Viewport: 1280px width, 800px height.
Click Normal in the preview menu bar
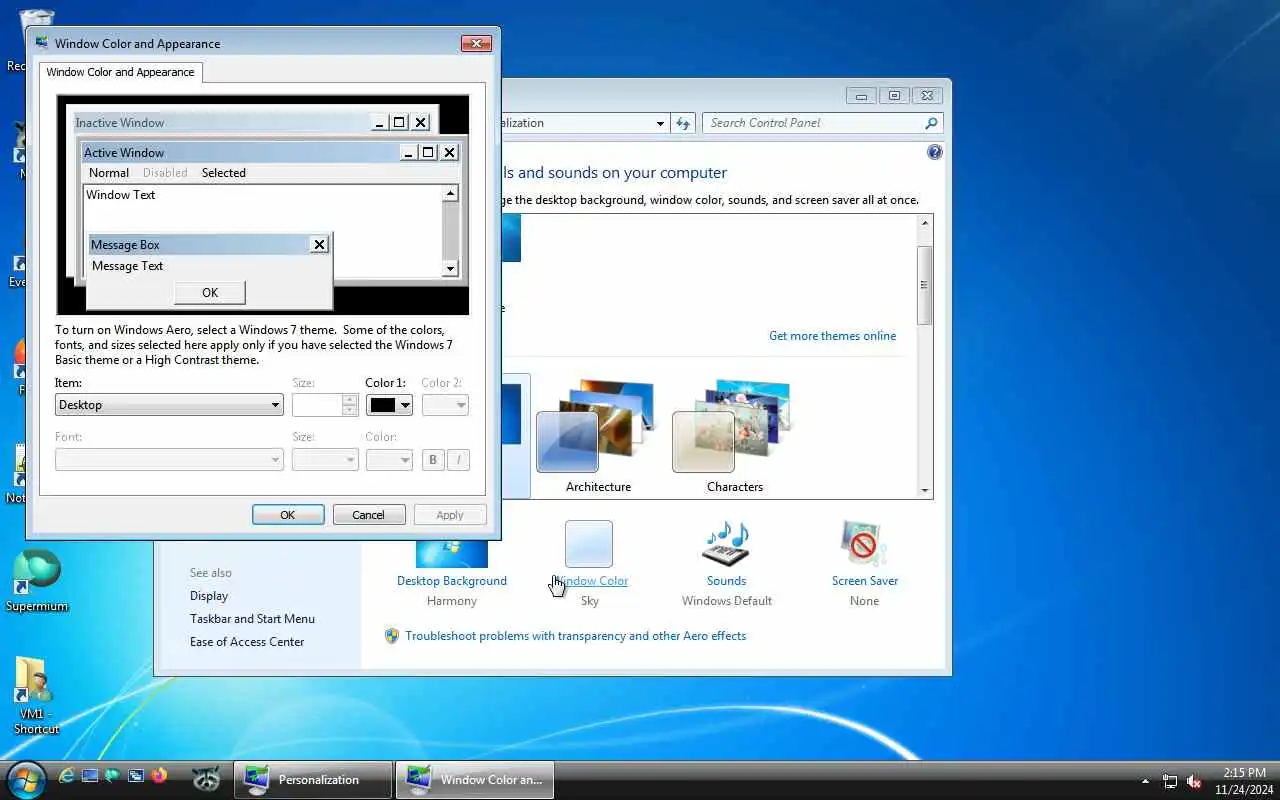(x=109, y=173)
